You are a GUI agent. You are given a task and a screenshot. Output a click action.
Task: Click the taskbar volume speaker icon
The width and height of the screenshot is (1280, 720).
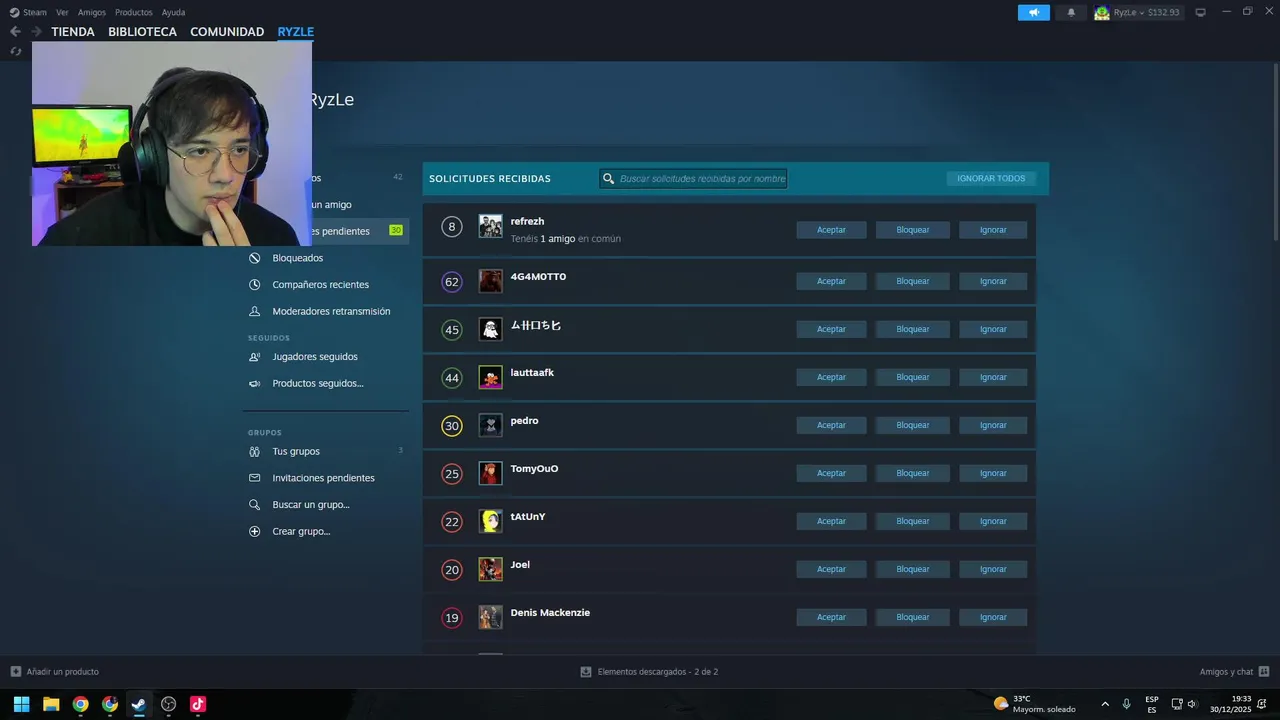pos(1192,704)
